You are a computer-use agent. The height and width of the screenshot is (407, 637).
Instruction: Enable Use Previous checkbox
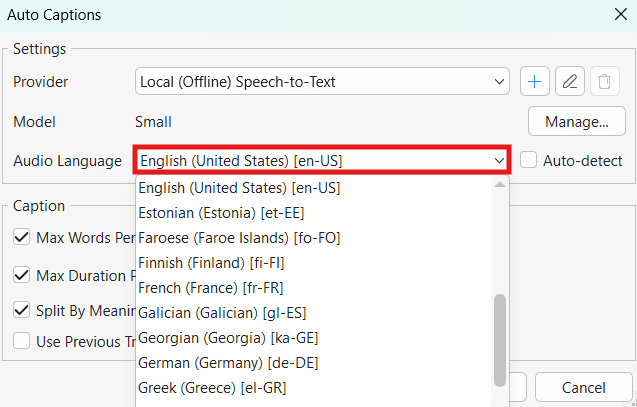[x=22, y=341]
